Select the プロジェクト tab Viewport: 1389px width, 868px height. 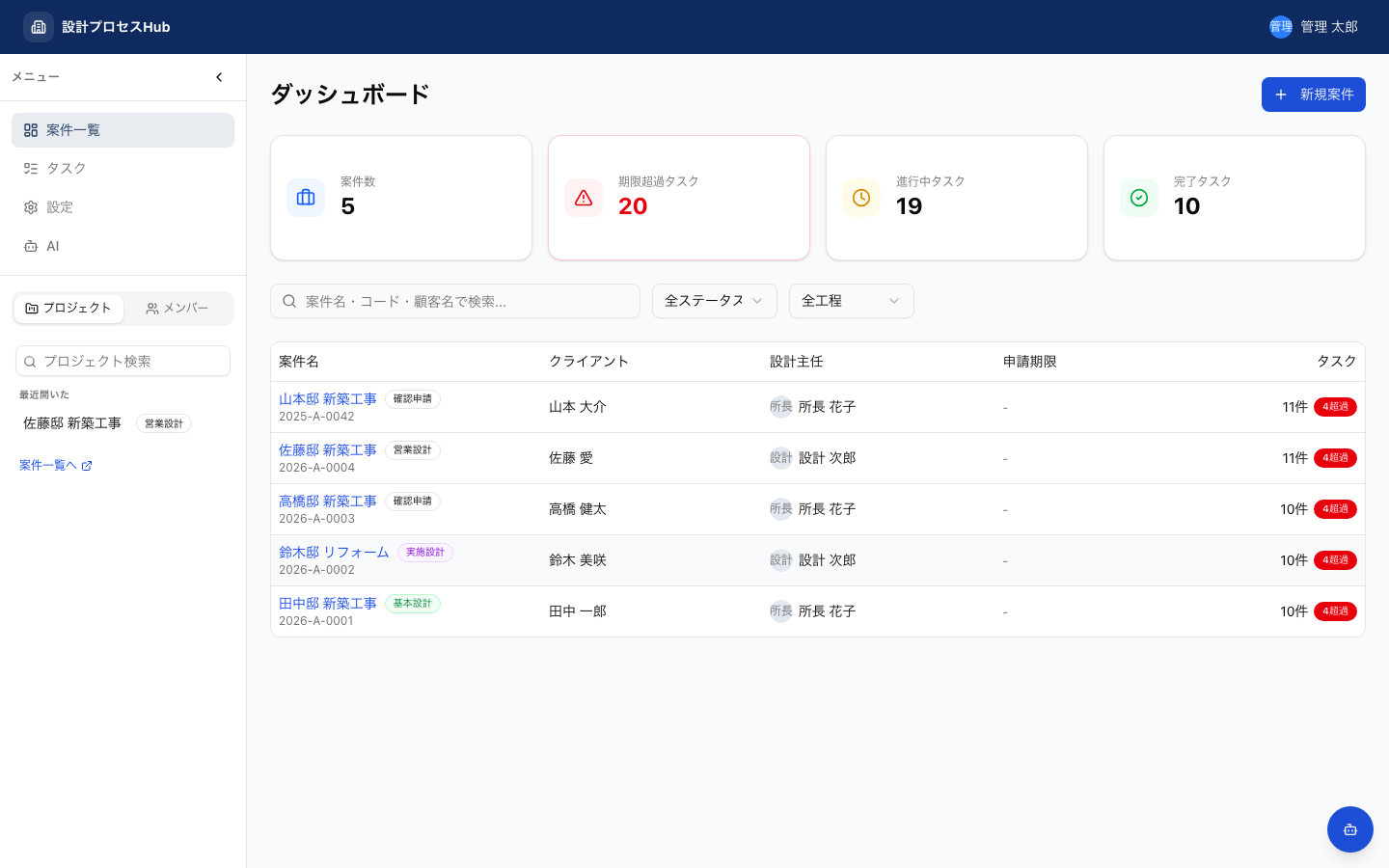click(68, 308)
